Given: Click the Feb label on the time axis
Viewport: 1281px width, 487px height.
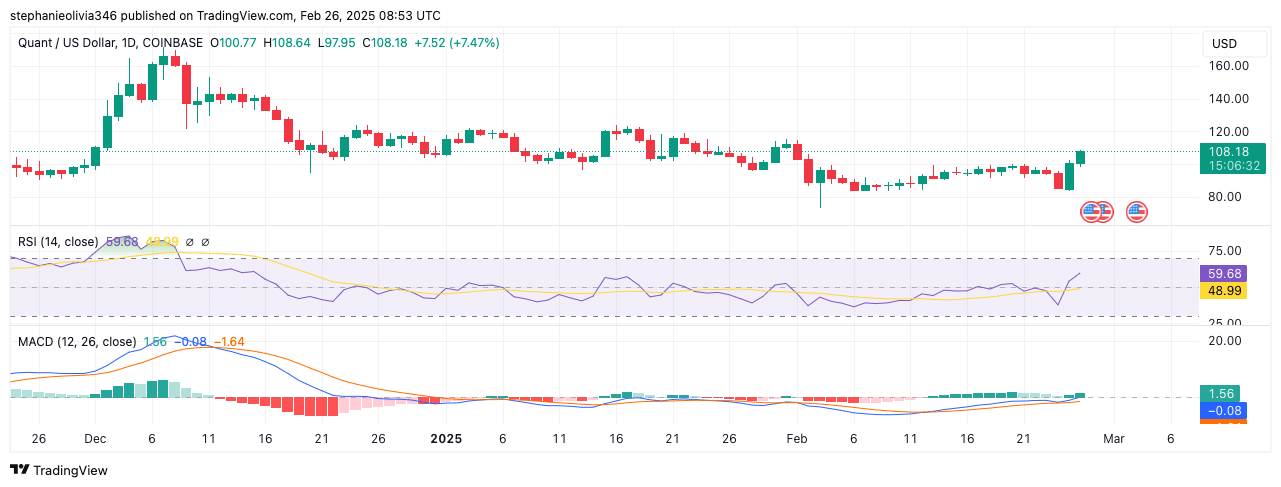Looking at the screenshot, I should [796, 439].
